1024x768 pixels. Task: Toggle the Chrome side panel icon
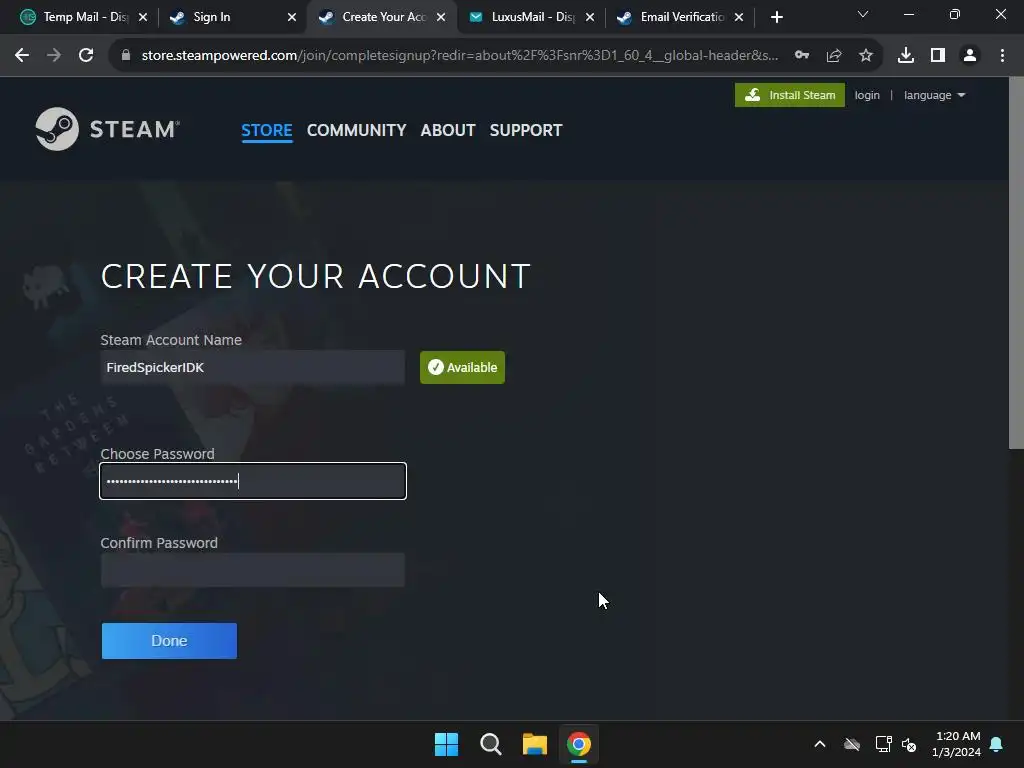938,56
